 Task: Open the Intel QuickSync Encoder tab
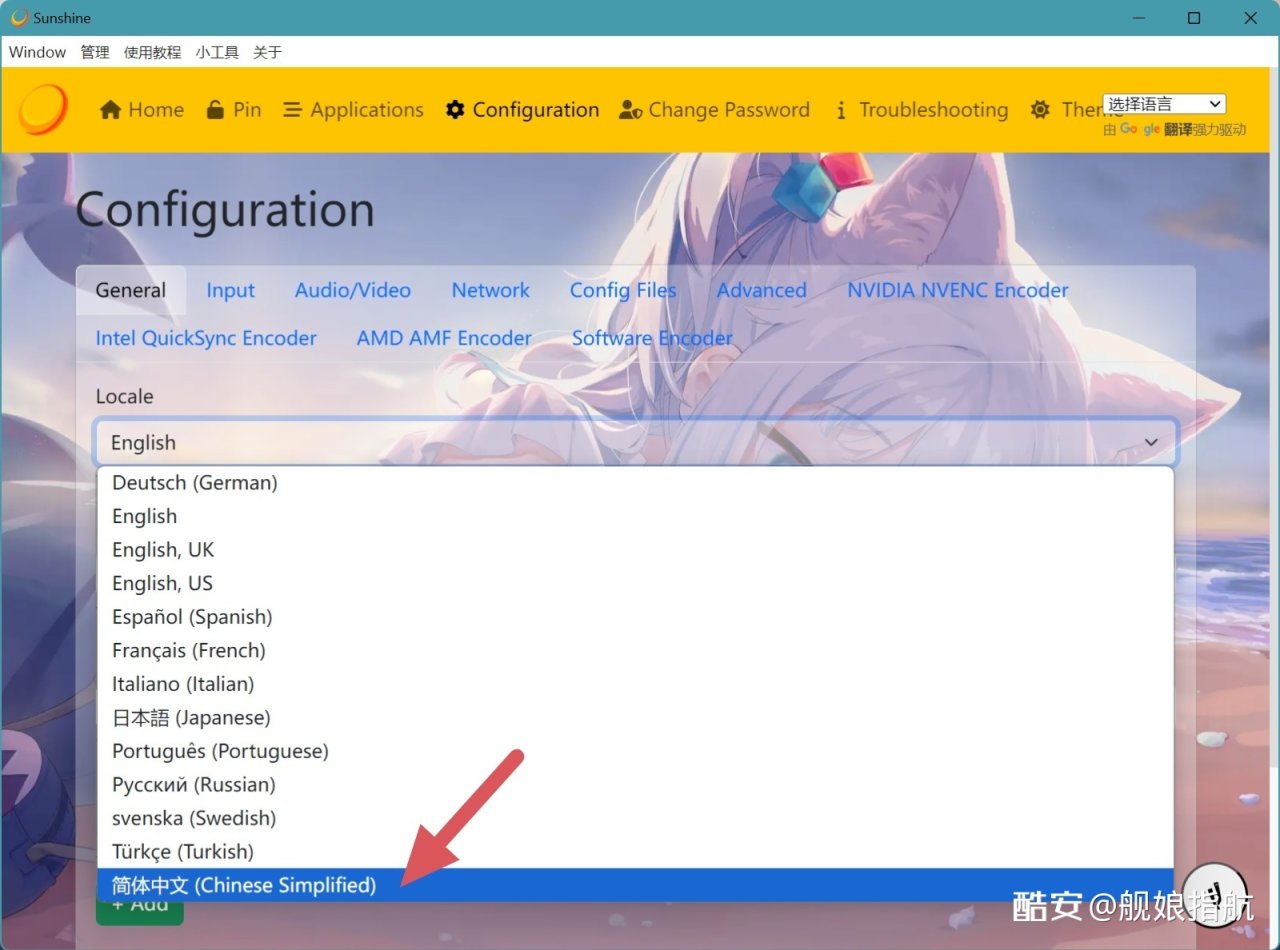coord(206,338)
